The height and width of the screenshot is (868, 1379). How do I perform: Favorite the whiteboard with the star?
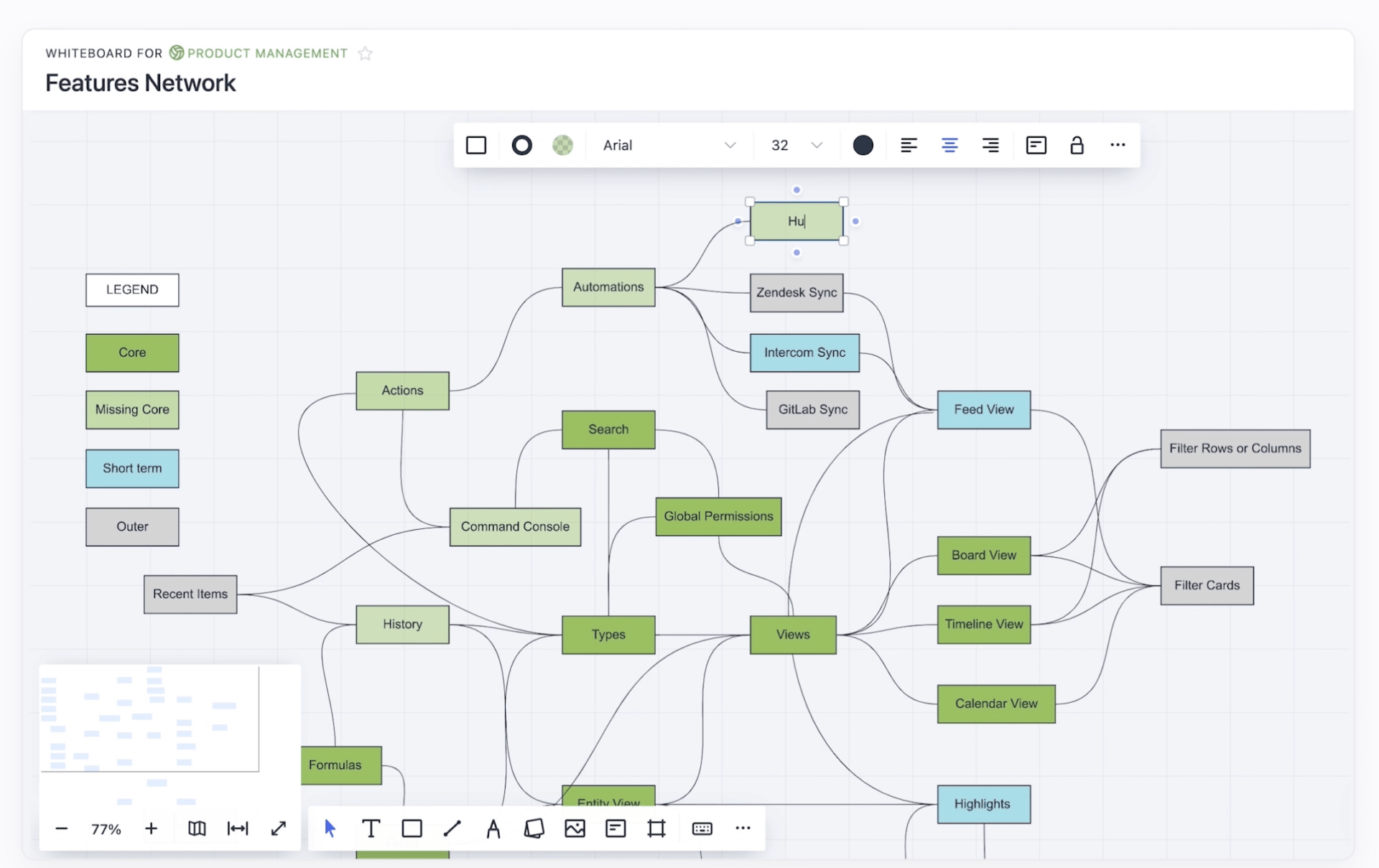365,54
